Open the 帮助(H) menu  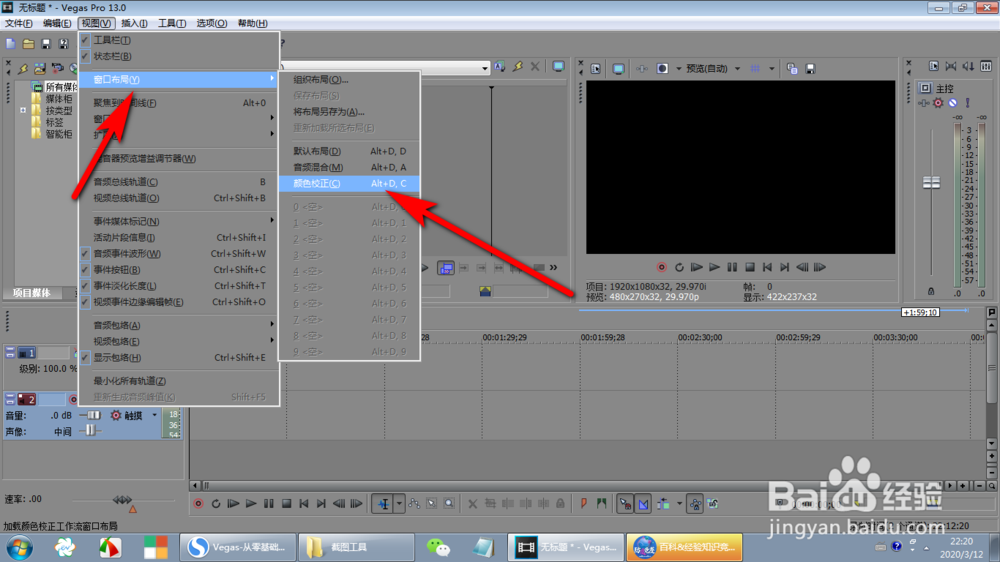coord(252,23)
